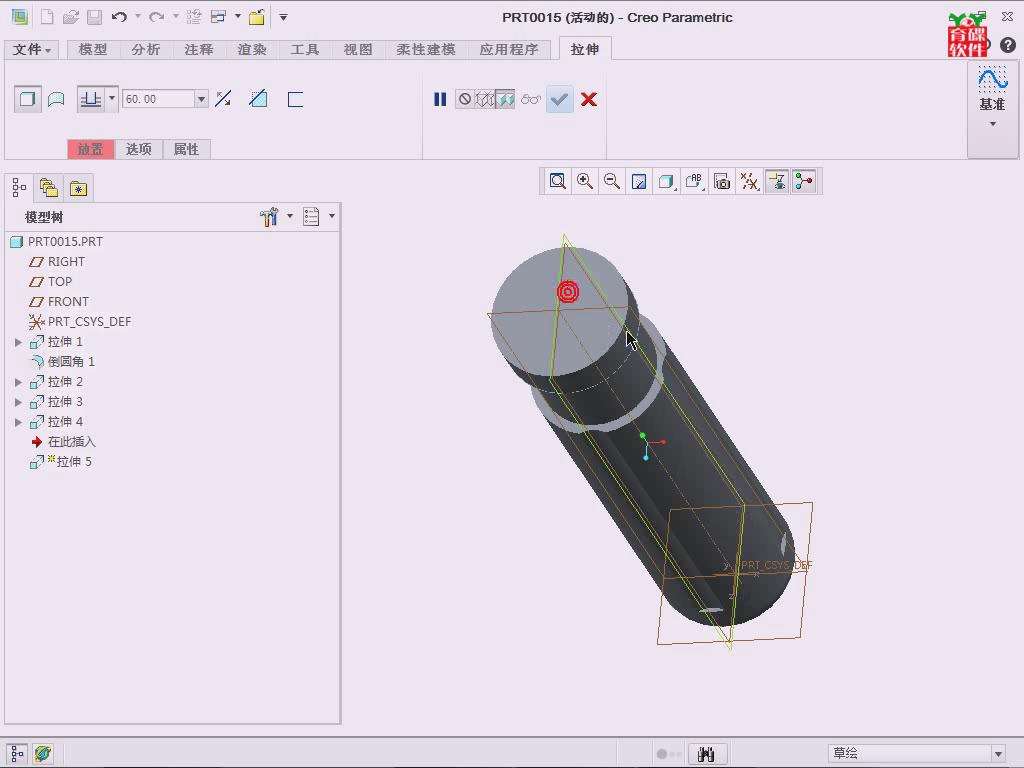Click Repaint screen icon

[639, 181]
